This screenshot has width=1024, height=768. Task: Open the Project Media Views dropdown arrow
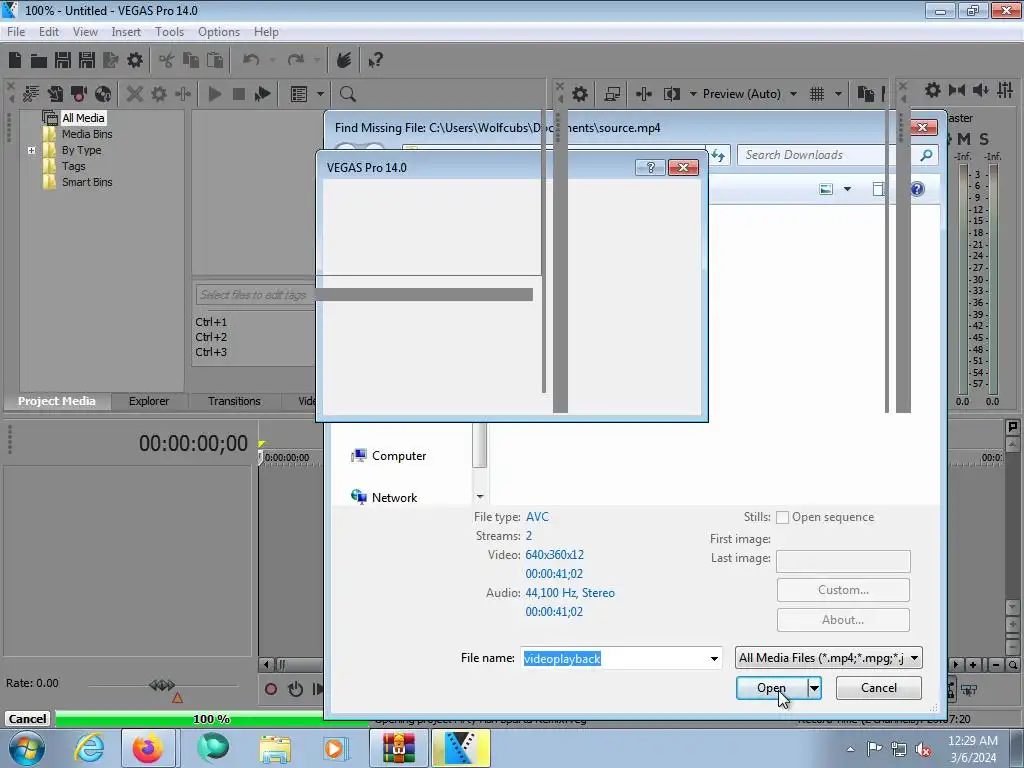320,94
